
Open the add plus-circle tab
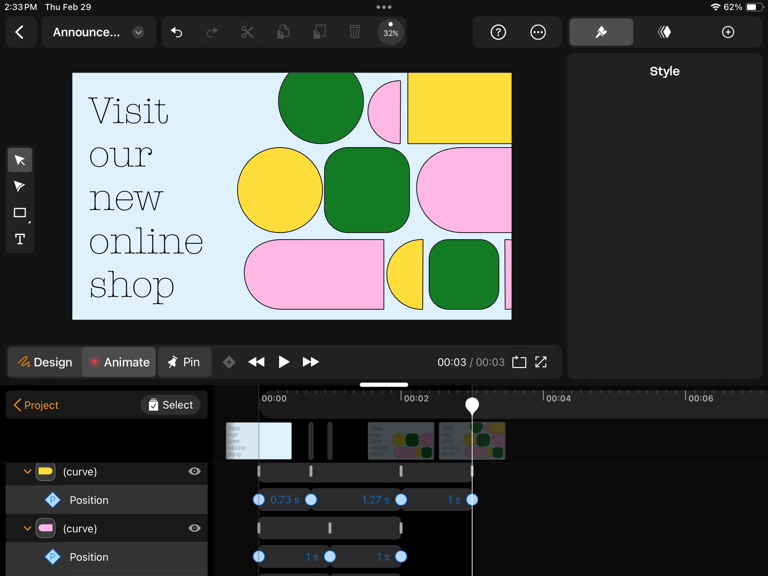coord(728,32)
